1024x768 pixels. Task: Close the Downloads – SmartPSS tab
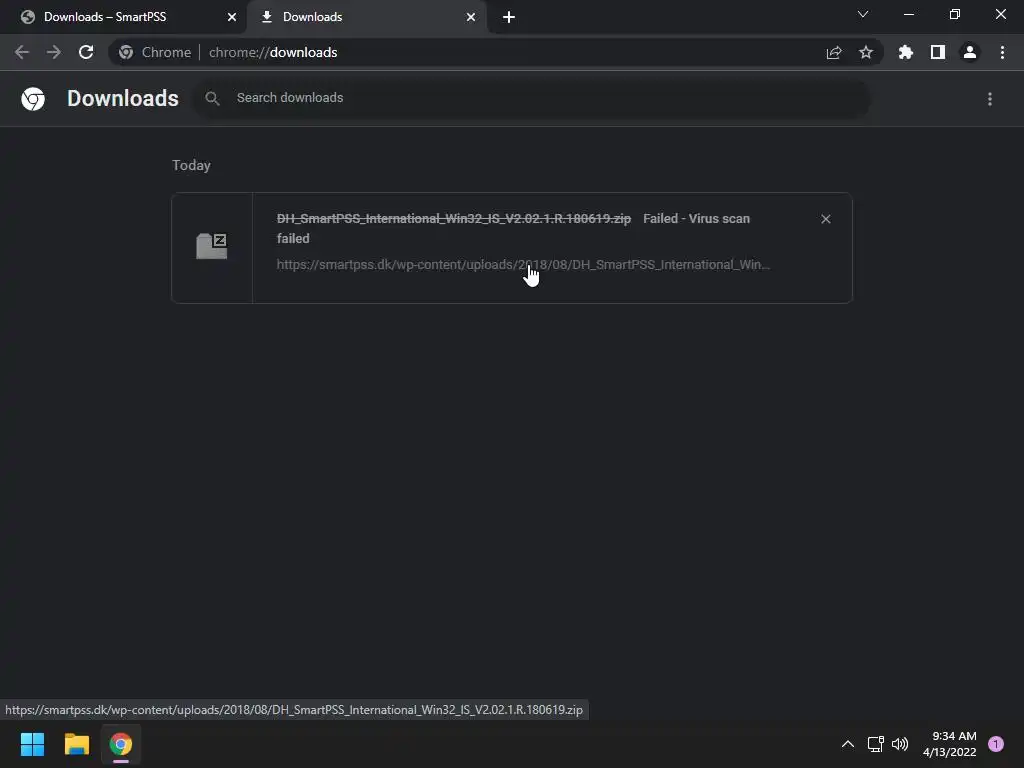pyautogui.click(x=232, y=17)
